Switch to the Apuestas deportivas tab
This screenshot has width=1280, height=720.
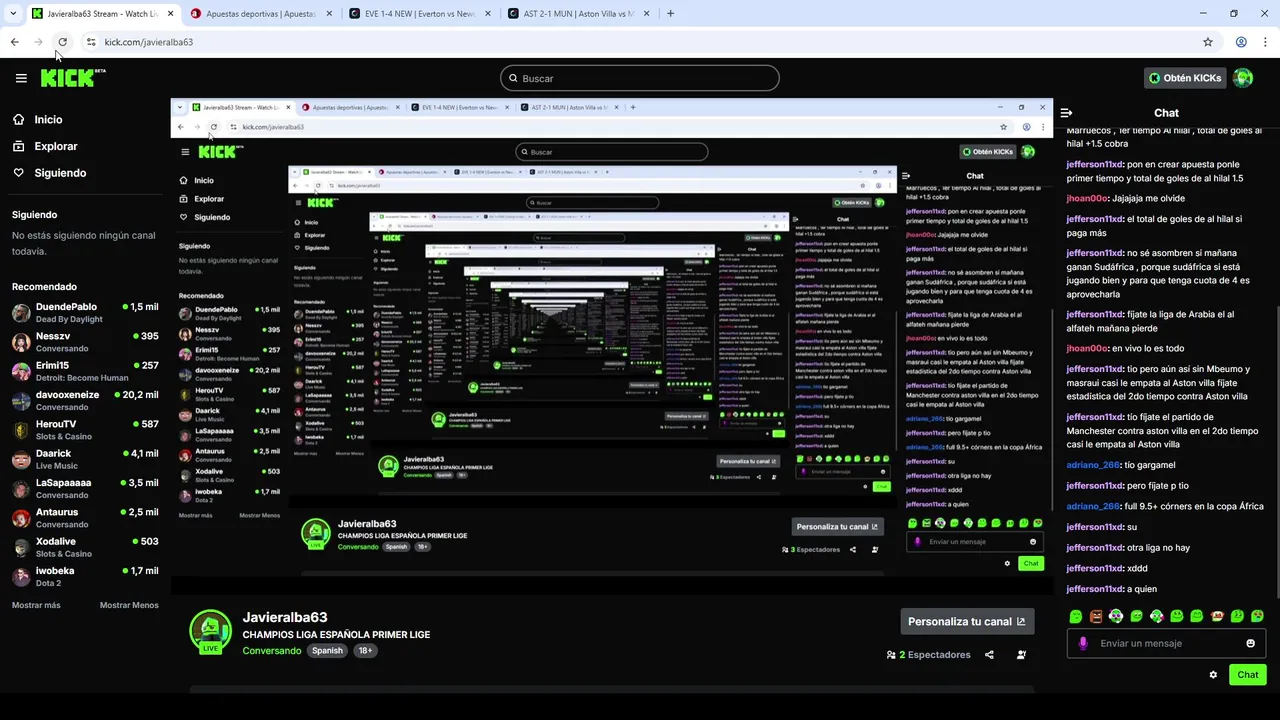(262, 14)
